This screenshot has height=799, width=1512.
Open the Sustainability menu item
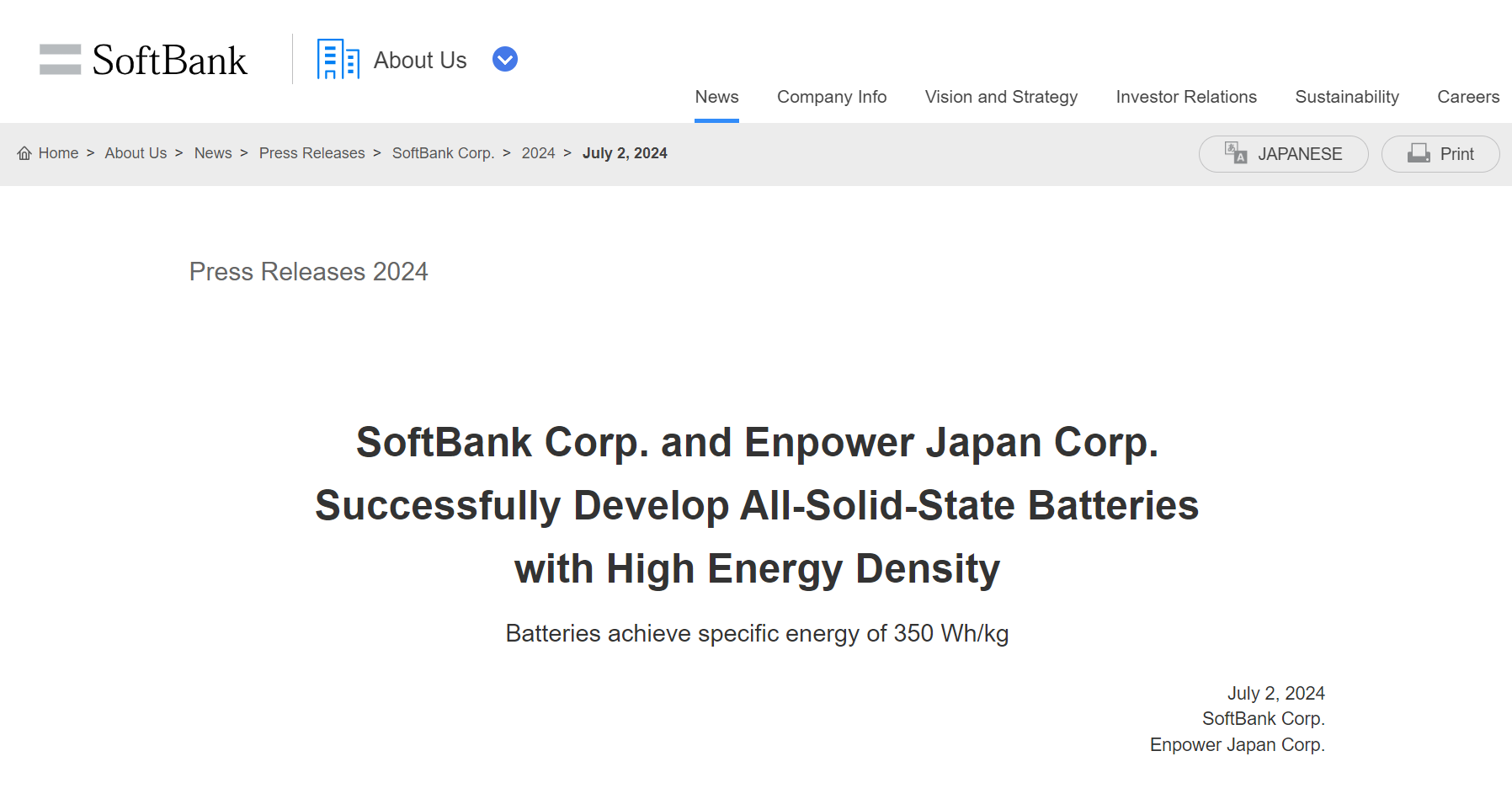[x=1347, y=97]
